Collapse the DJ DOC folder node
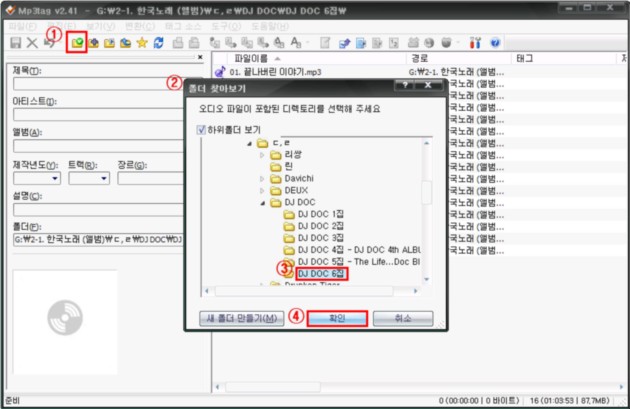630x409 pixels. point(262,203)
